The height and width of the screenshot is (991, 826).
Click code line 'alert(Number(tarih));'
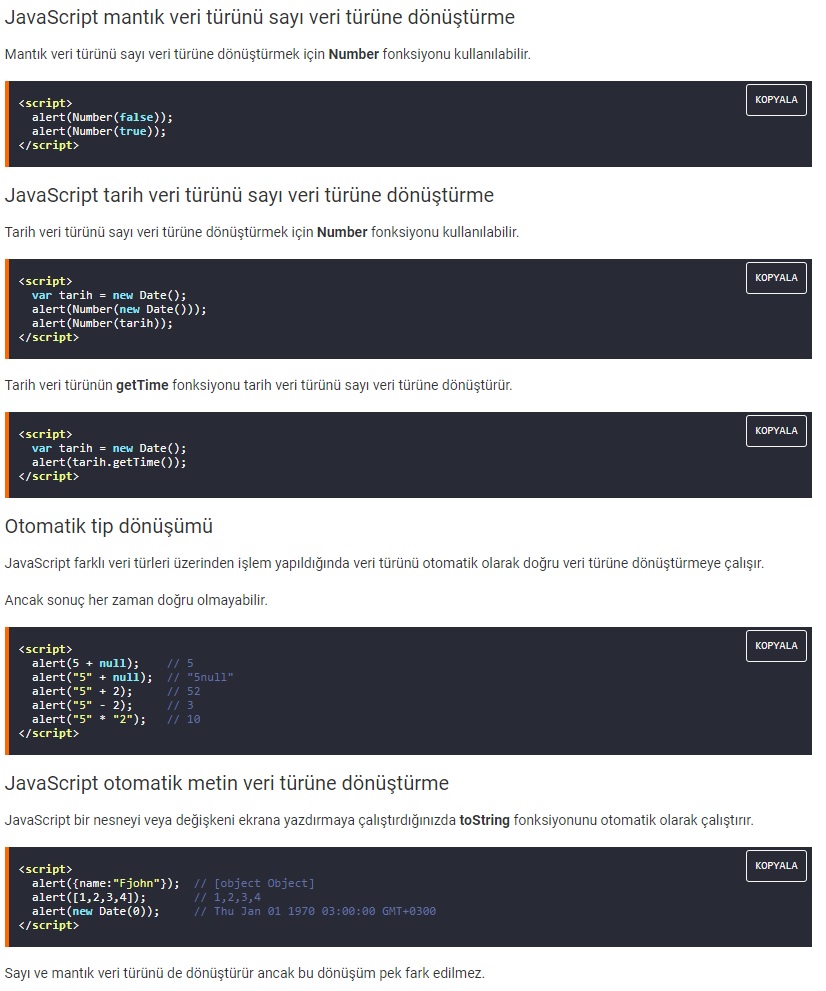pyautogui.click(x=102, y=324)
